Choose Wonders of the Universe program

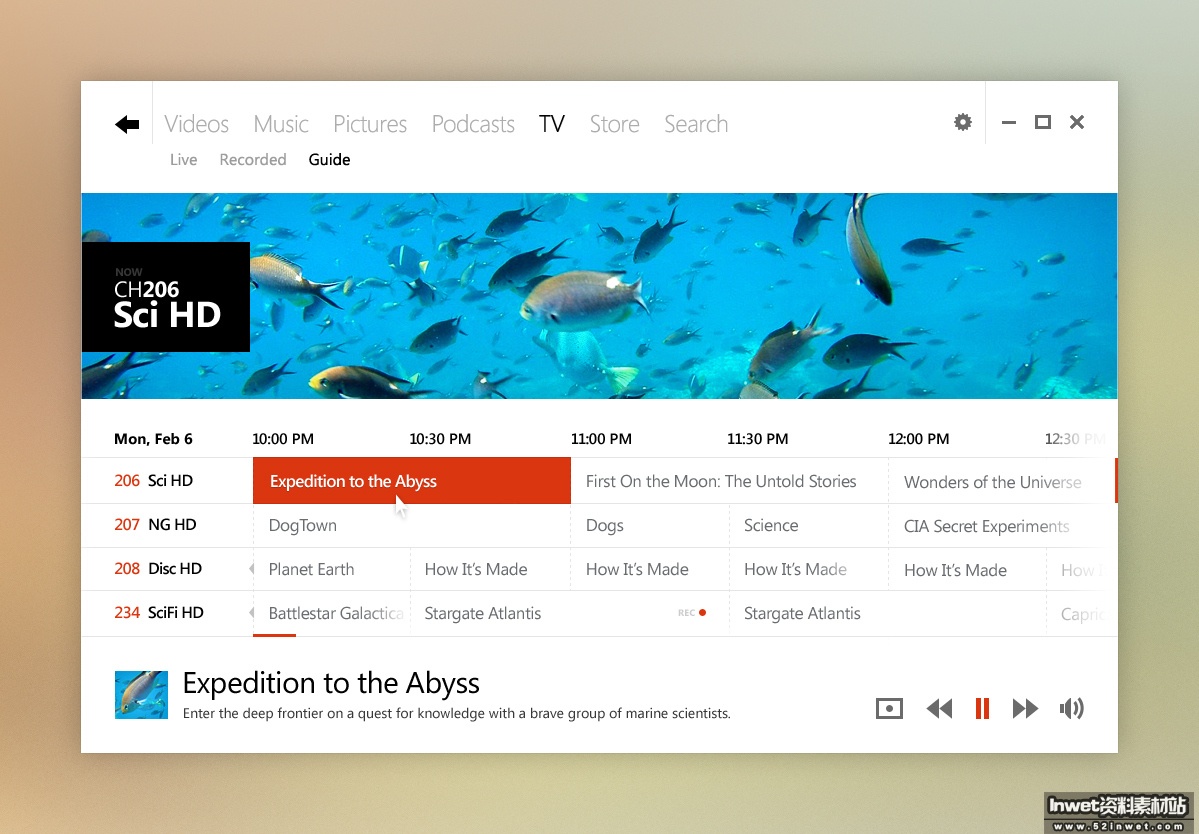[x=1002, y=482]
